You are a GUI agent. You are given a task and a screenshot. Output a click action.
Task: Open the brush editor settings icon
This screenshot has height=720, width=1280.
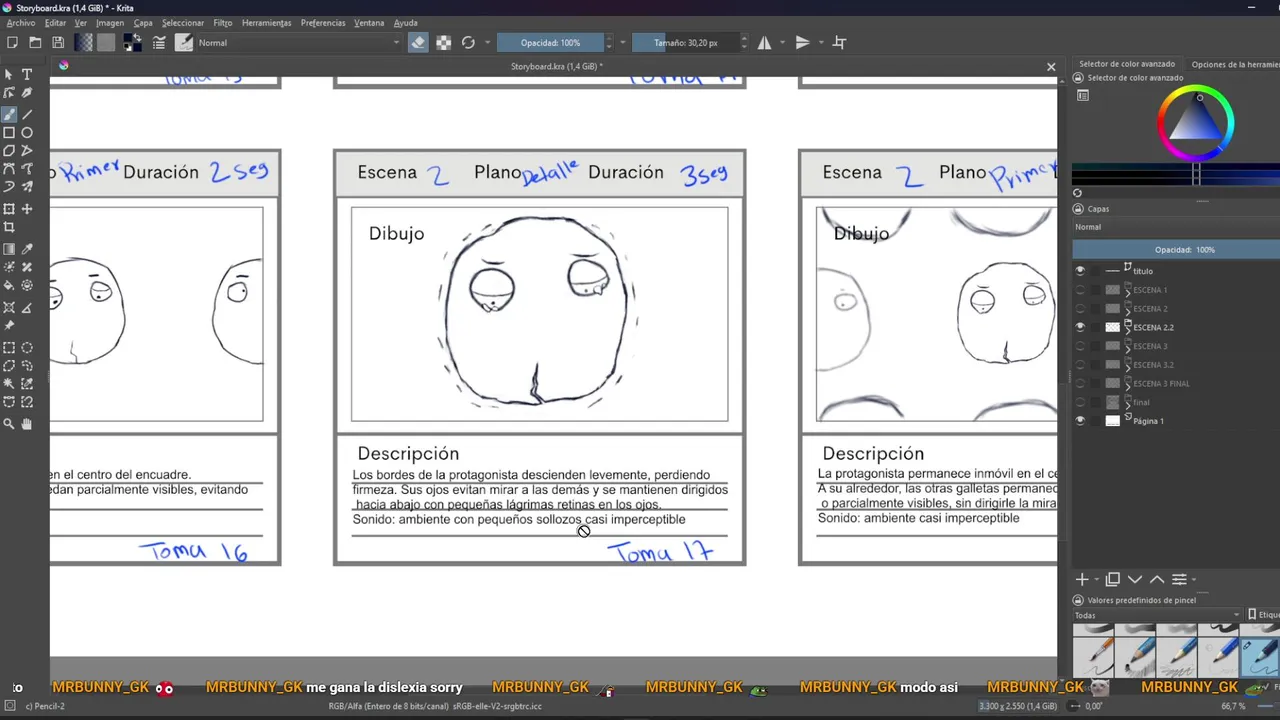pos(159,42)
